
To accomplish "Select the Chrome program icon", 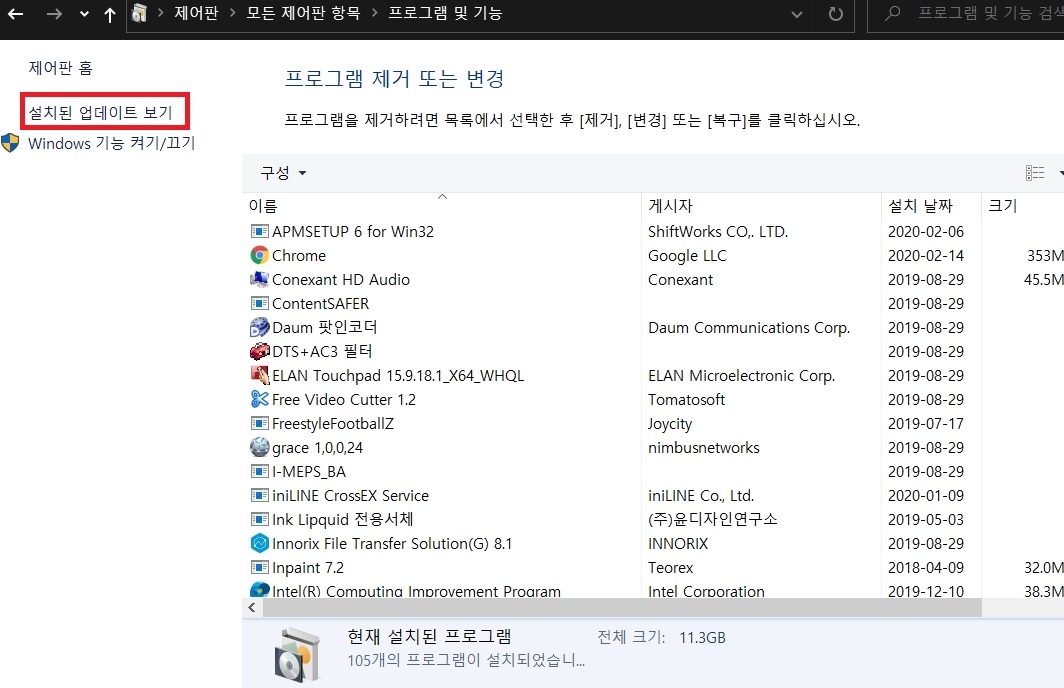I will point(259,255).
